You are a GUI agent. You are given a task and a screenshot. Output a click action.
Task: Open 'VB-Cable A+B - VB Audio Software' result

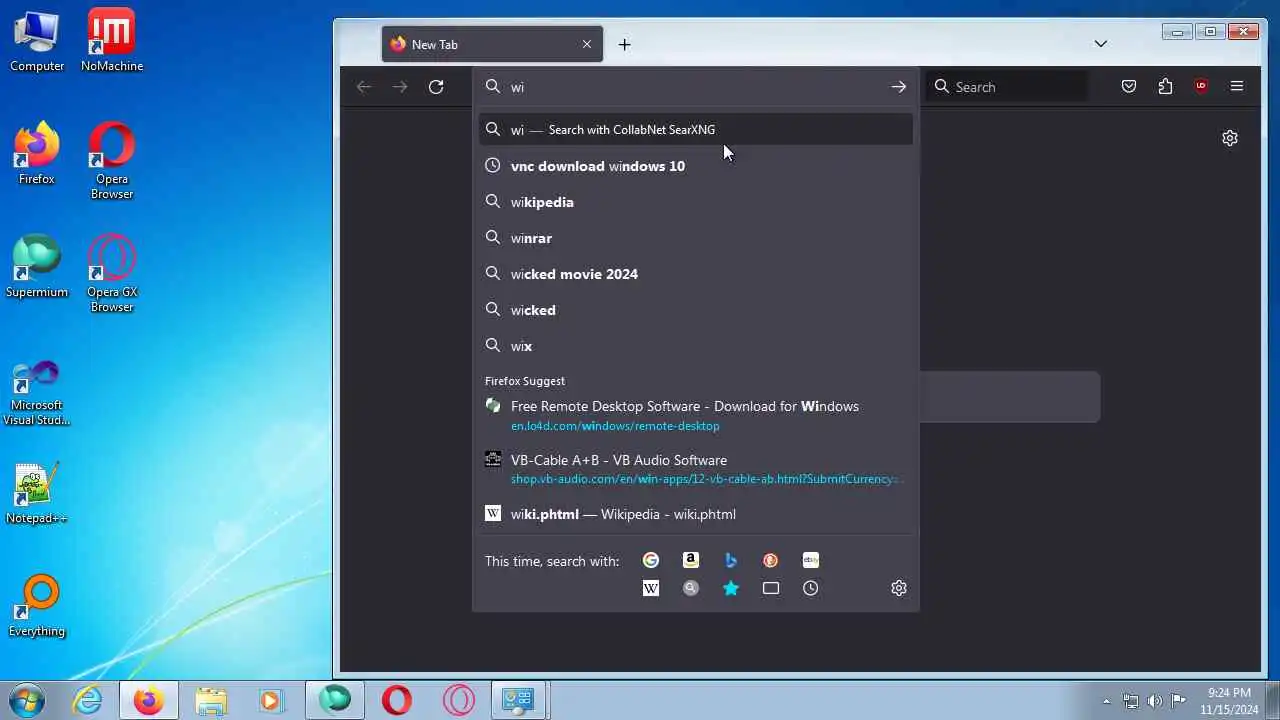696,469
